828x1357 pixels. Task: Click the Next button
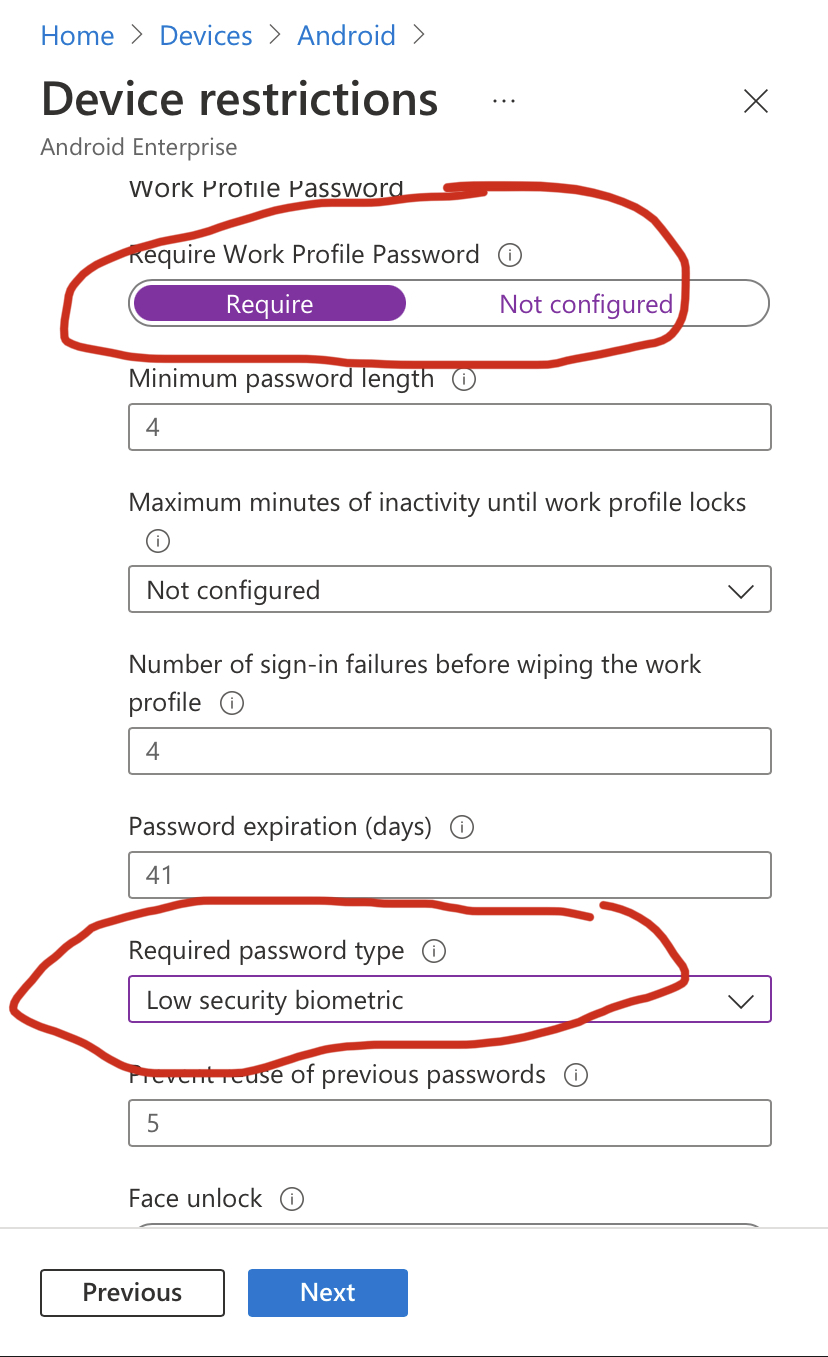pos(327,1292)
